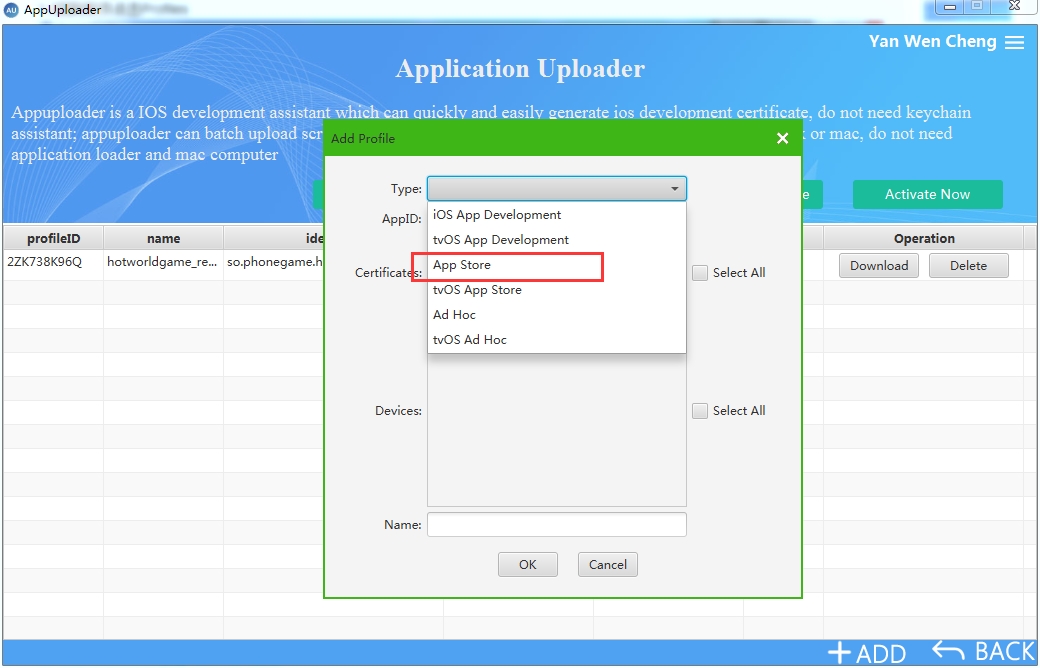Tick Select All checkbox next to Devices
This screenshot has width=1040, height=668.
[x=700, y=411]
